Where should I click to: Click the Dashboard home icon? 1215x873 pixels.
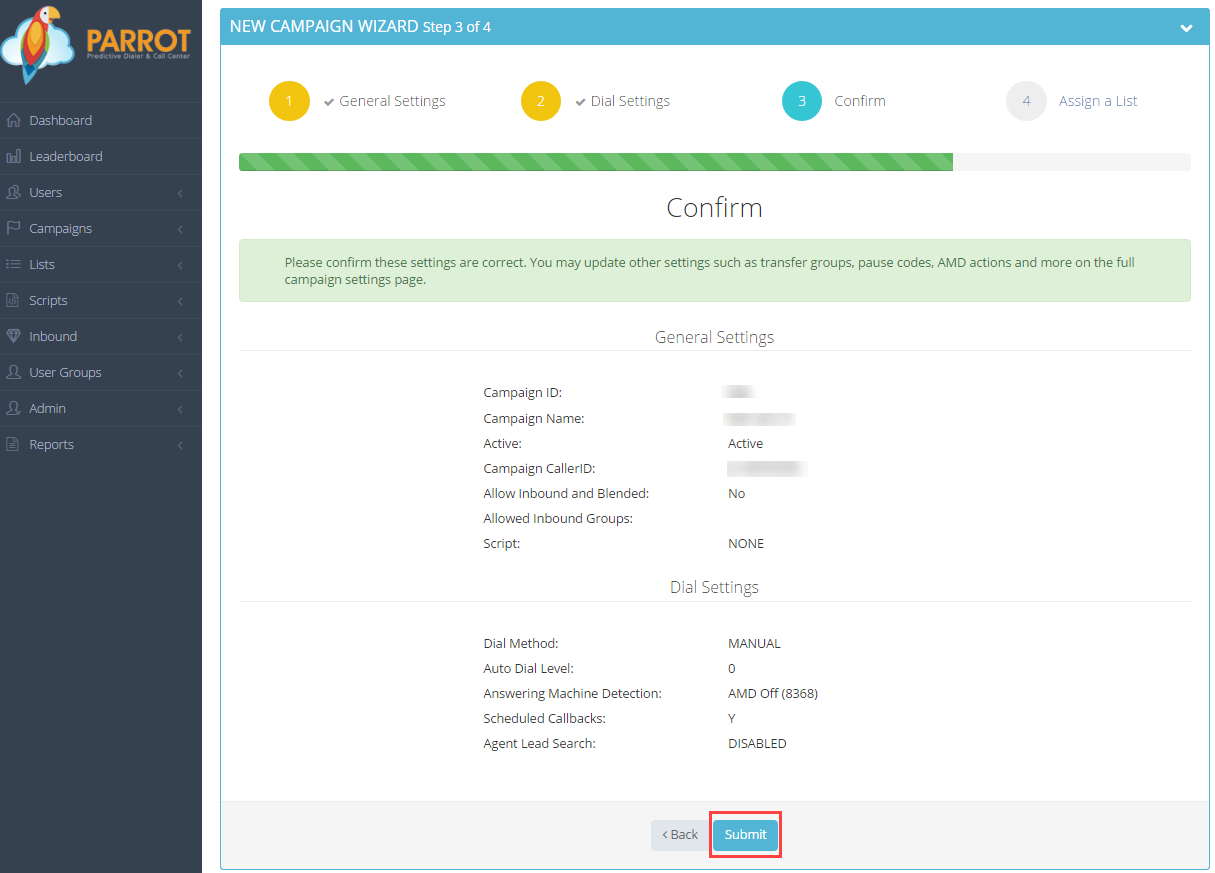[14, 120]
